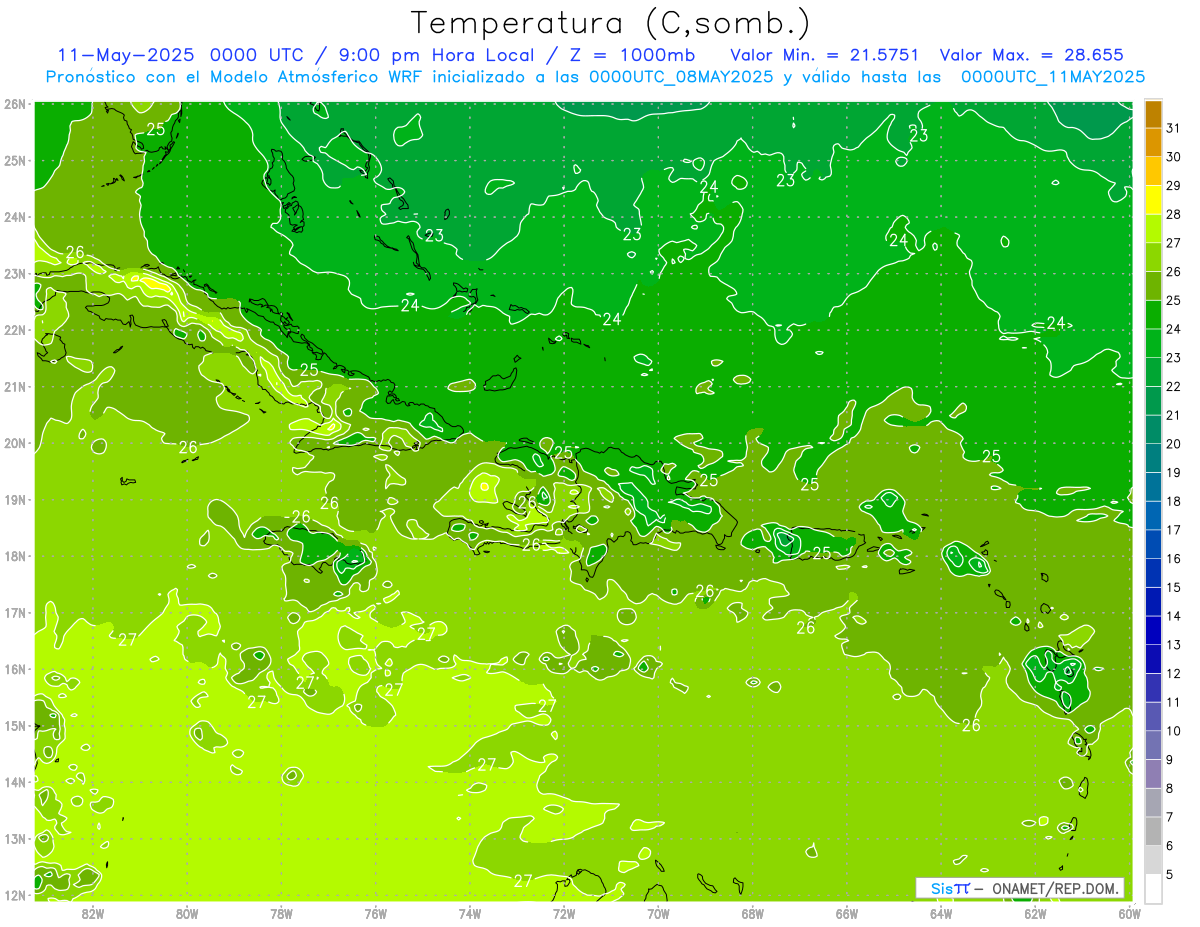The width and height of the screenshot is (1200, 927).
Task: Select the '0000UTC_11MAY2025' valid-until time
Action: pos(1052,76)
